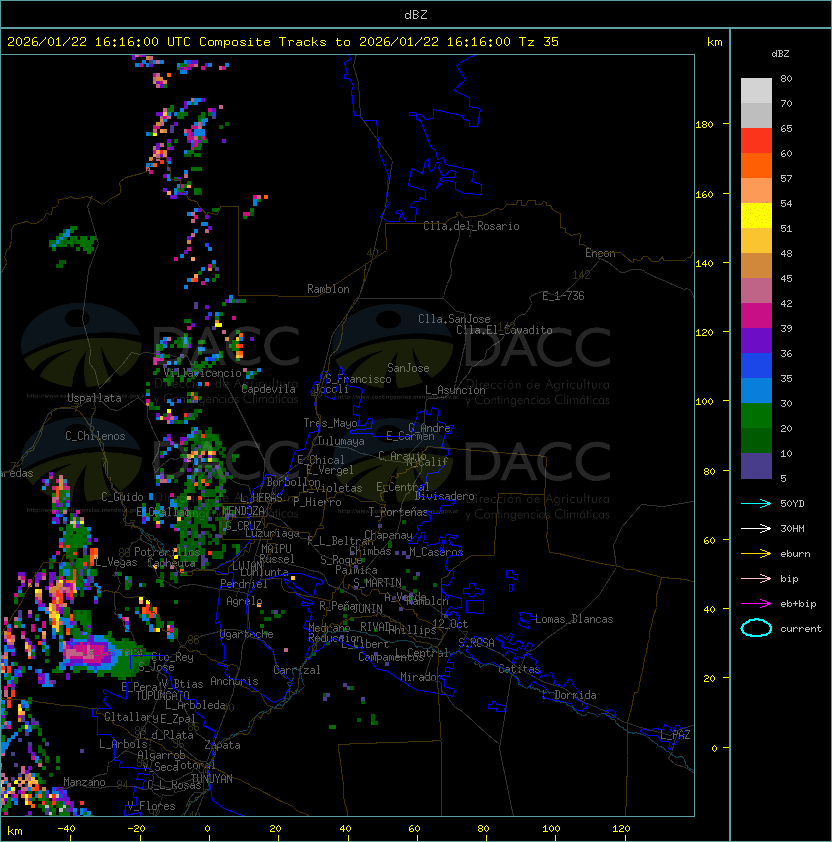Pick the dotted yellow swatch in dBZ scale
Viewport: 832px width, 842px height.
click(x=756, y=216)
